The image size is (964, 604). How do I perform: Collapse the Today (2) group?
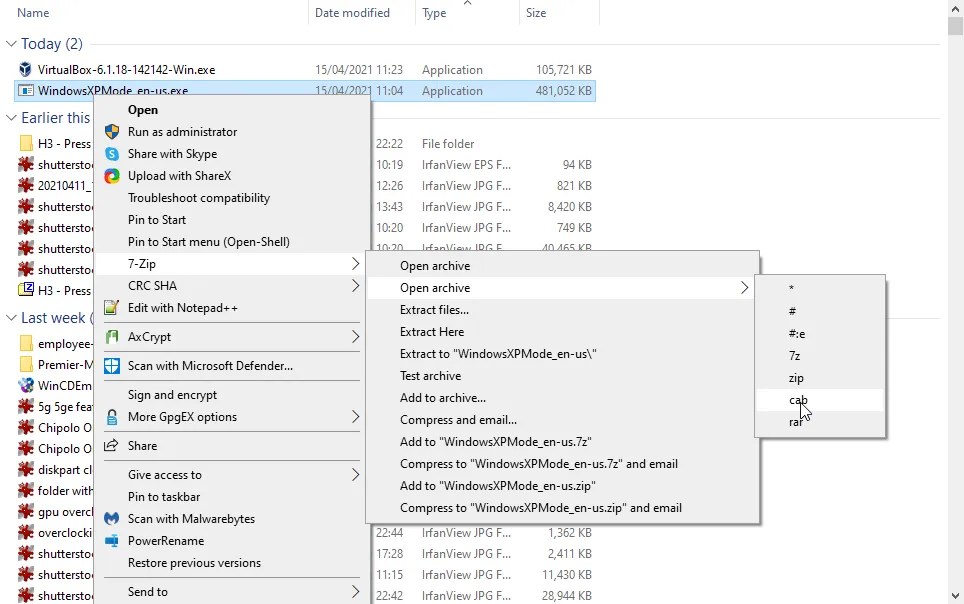14,43
